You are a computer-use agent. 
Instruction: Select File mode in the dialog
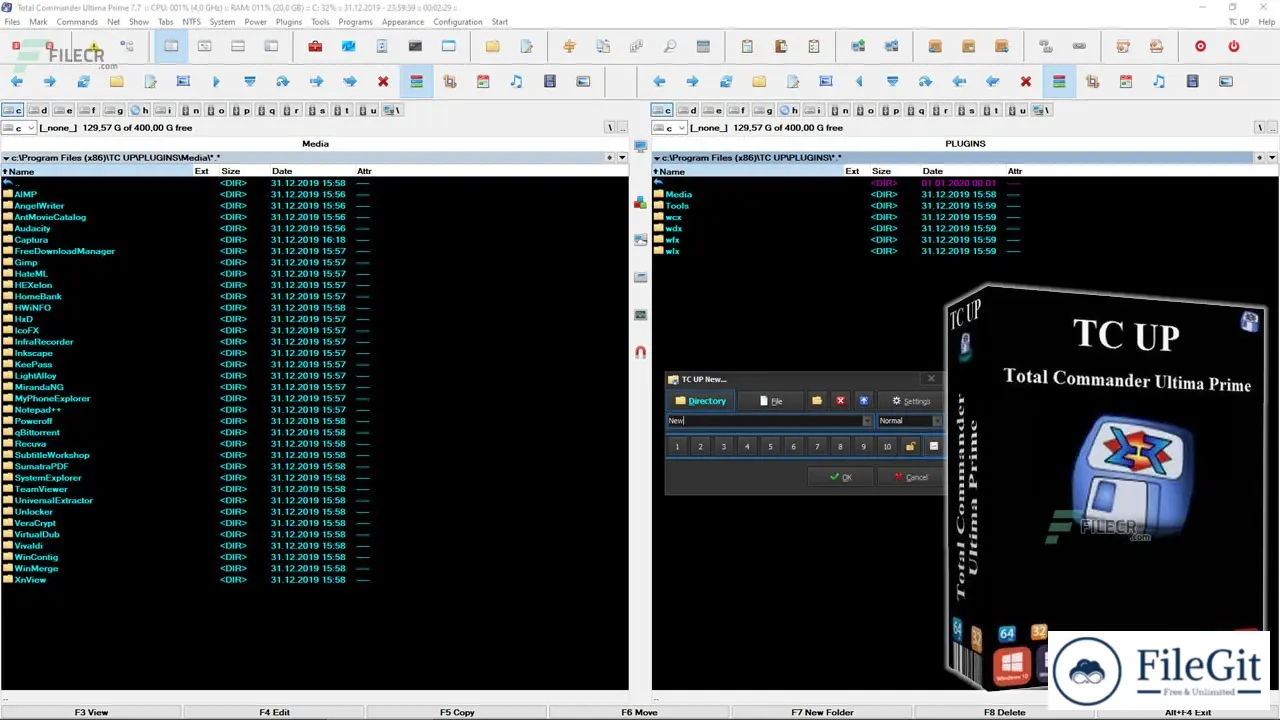(770, 401)
